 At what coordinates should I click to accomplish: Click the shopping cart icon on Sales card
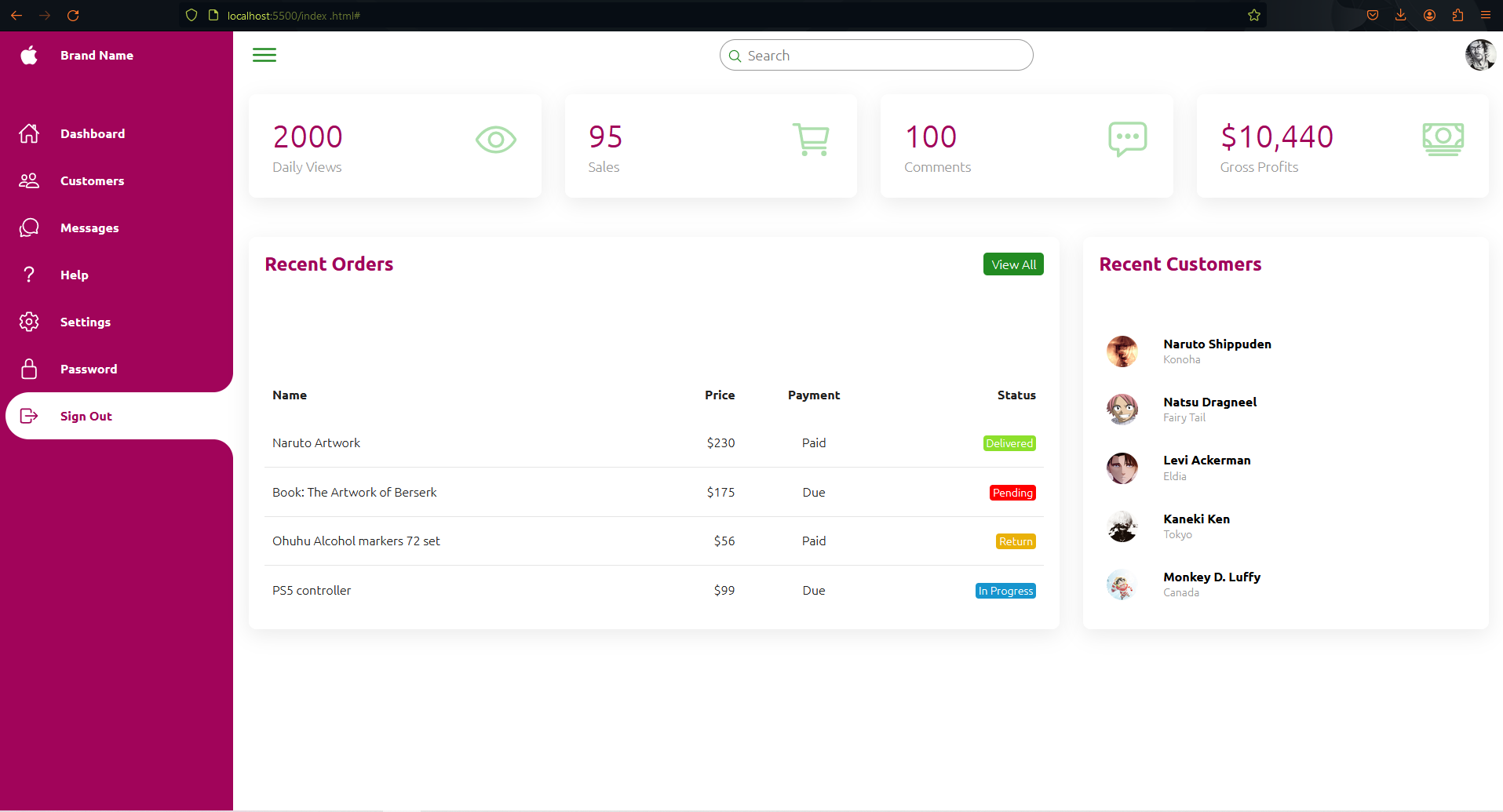click(x=811, y=140)
